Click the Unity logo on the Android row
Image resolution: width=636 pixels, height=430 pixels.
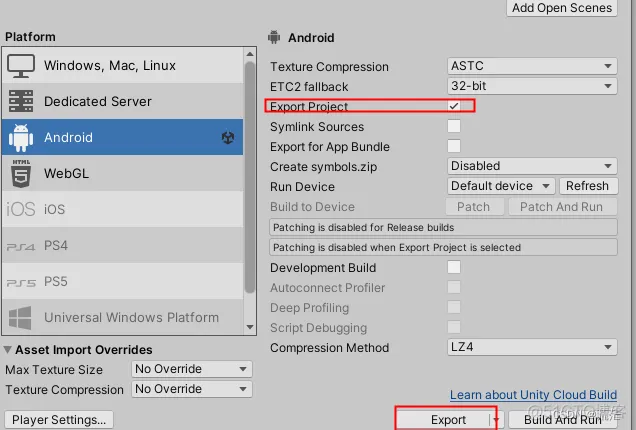[x=228, y=138]
